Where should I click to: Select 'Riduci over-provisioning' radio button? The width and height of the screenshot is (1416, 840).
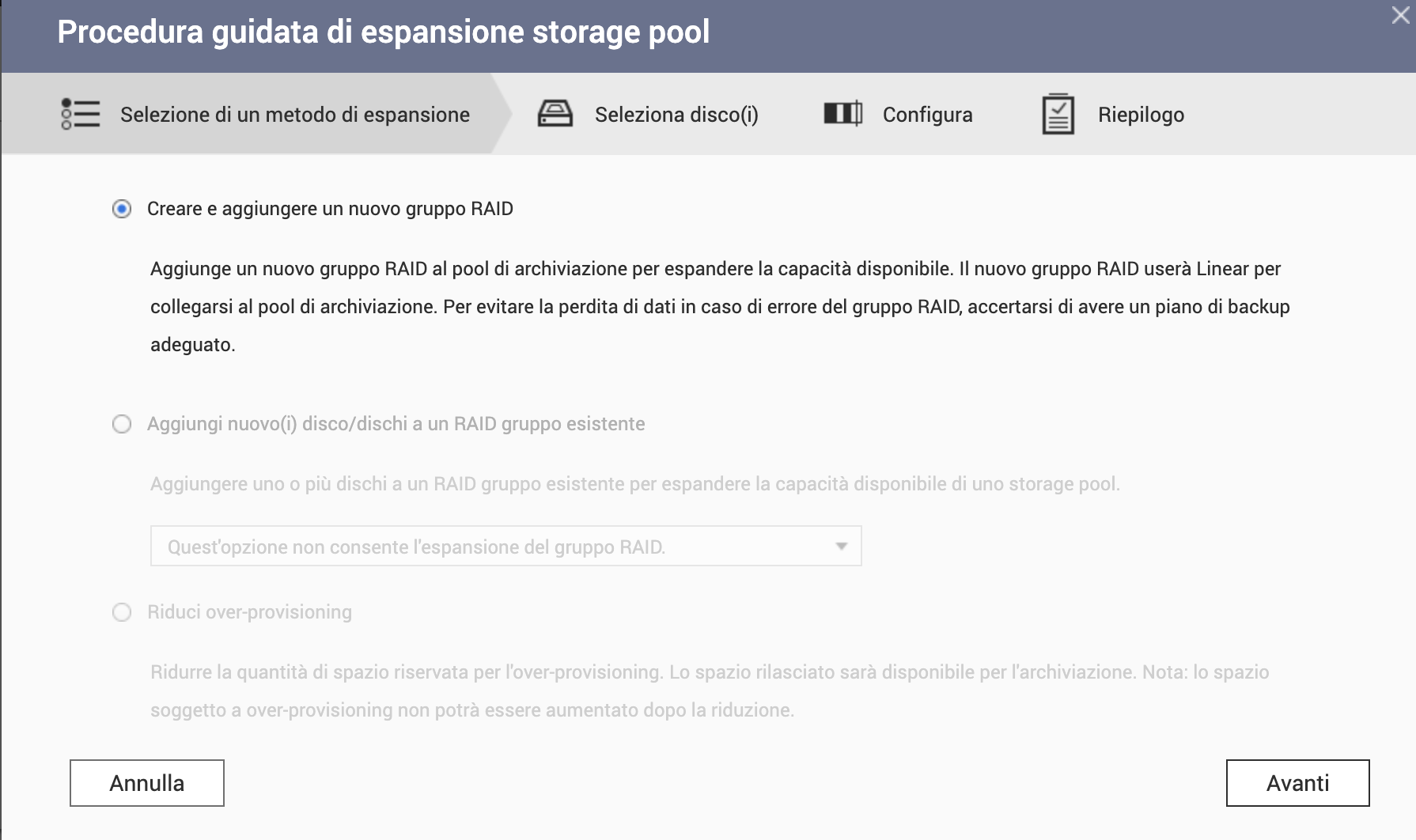coord(122,612)
